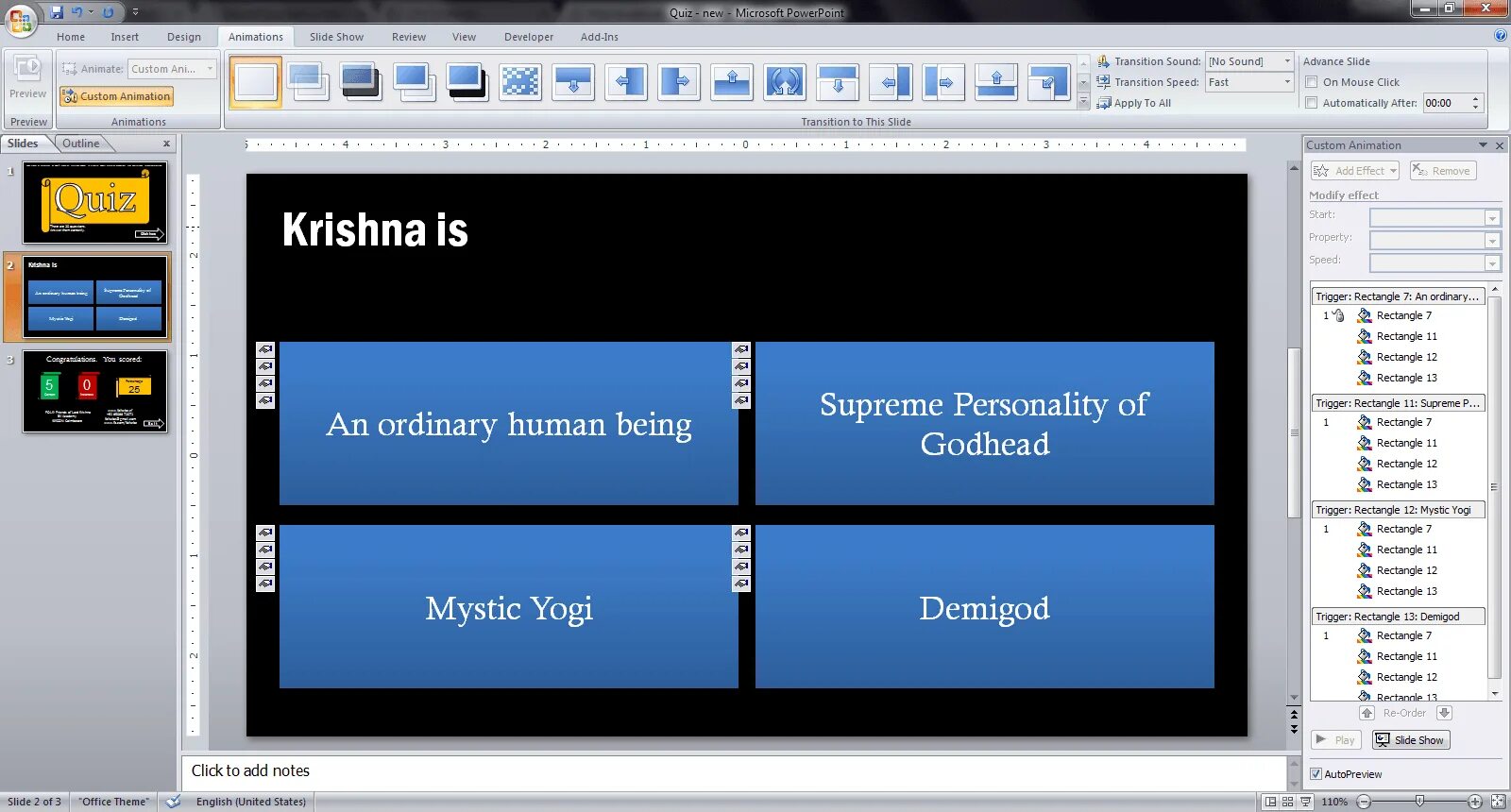
Task: Open the Modify effect Start dropdown
Action: pyautogui.click(x=1492, y=218)
